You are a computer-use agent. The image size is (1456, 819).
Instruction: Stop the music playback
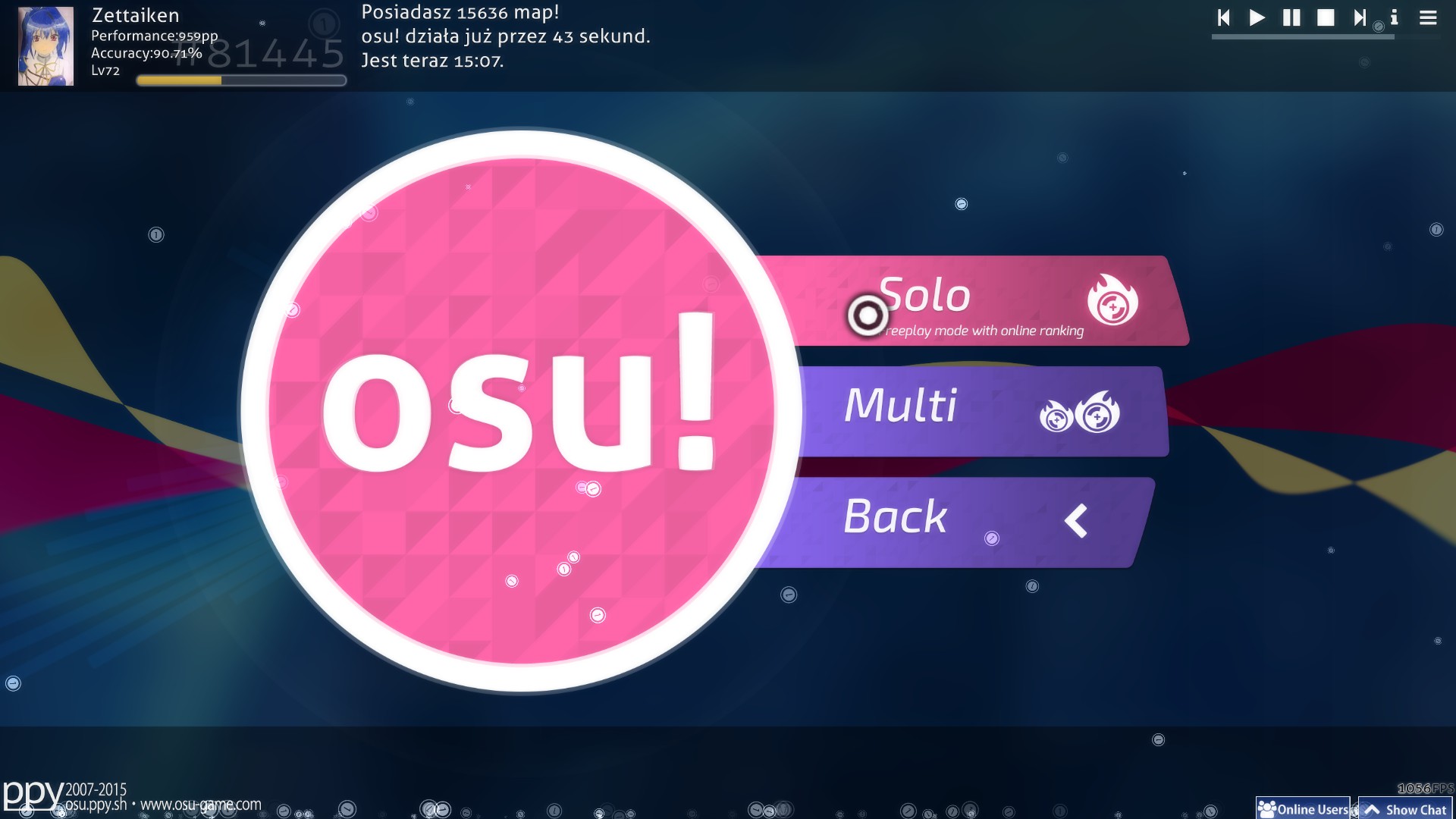pyautogui.click(x=1326, y=17)
